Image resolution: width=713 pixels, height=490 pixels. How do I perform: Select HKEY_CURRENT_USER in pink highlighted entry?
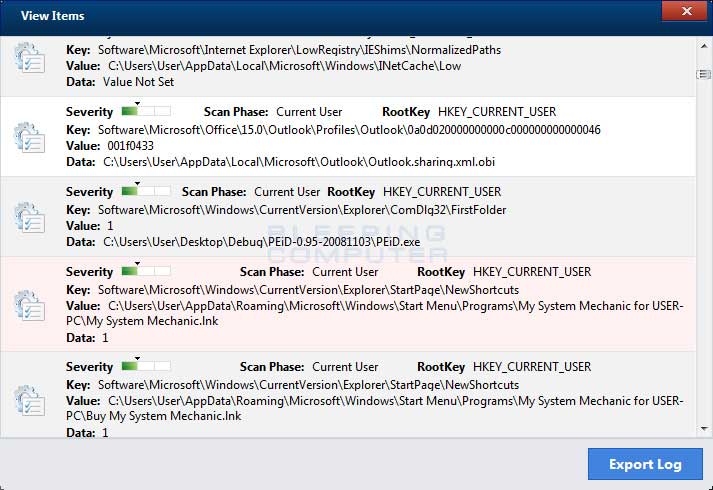coord(532,272)
